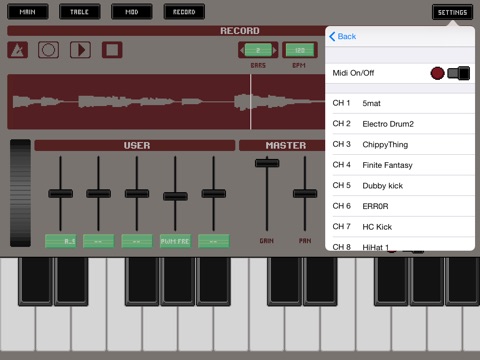Increase bars with the right arrow

pos(275,51)
